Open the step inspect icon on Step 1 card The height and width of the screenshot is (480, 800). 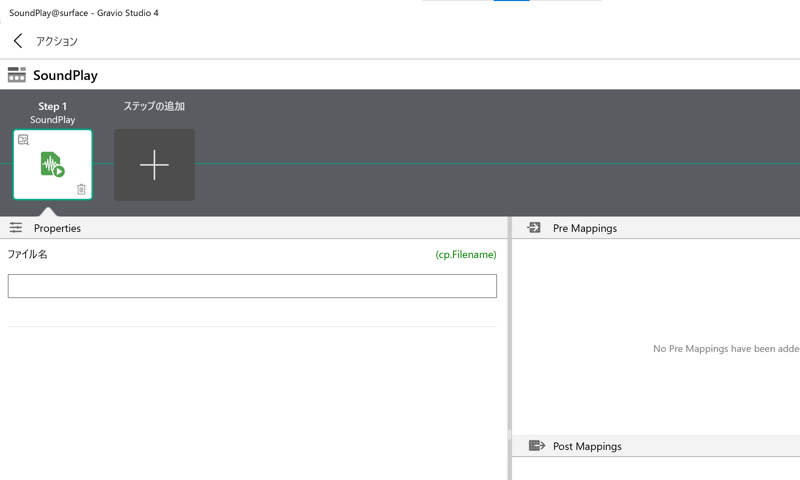(23, 140)
